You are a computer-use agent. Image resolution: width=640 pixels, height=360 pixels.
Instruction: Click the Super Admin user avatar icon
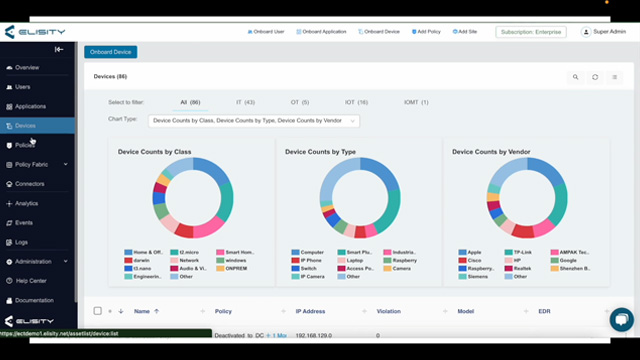click(x=586, y=32)
